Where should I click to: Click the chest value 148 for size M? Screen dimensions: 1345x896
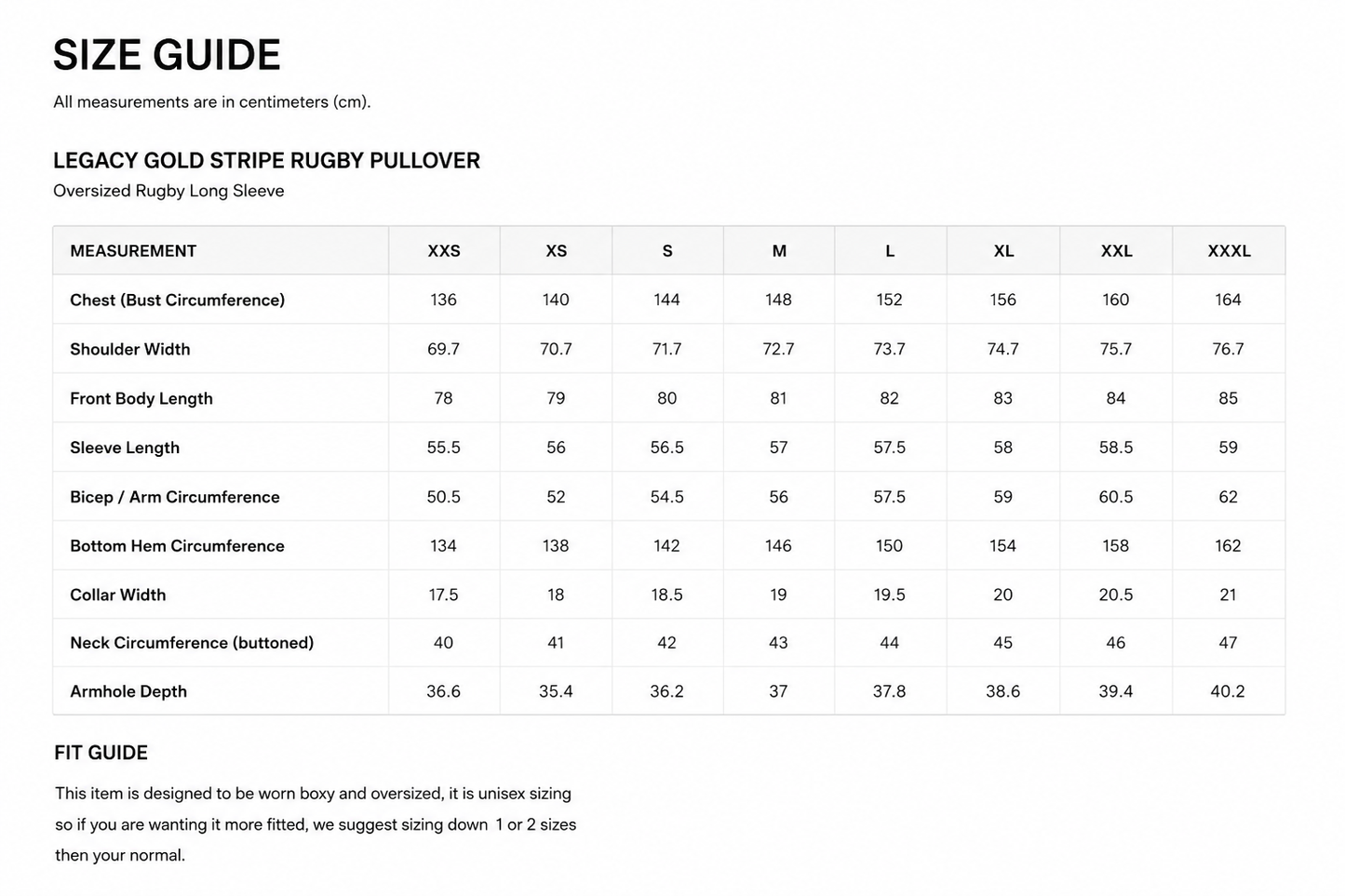coord(778,300)
